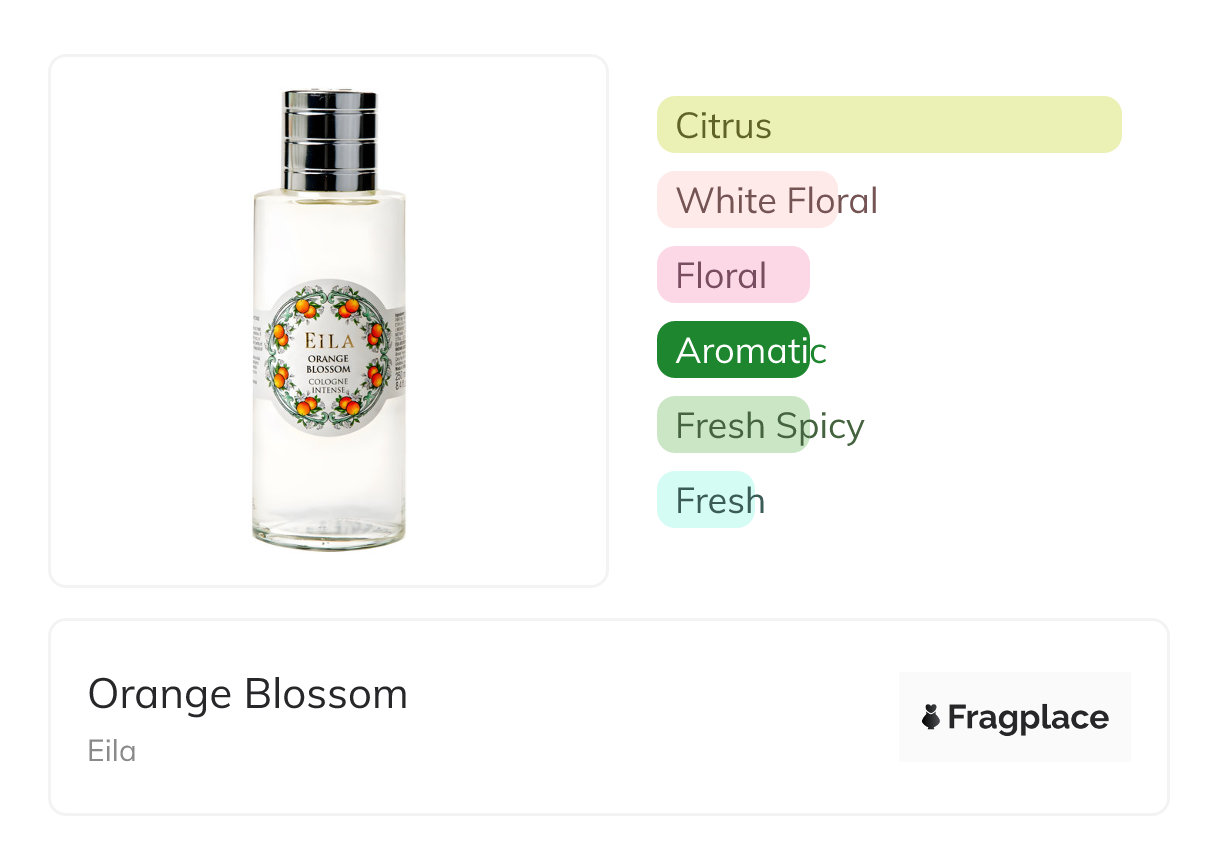Click the EILA brand text on the bottle label
Screen dimensions: 1218x864
pos(328,340)
